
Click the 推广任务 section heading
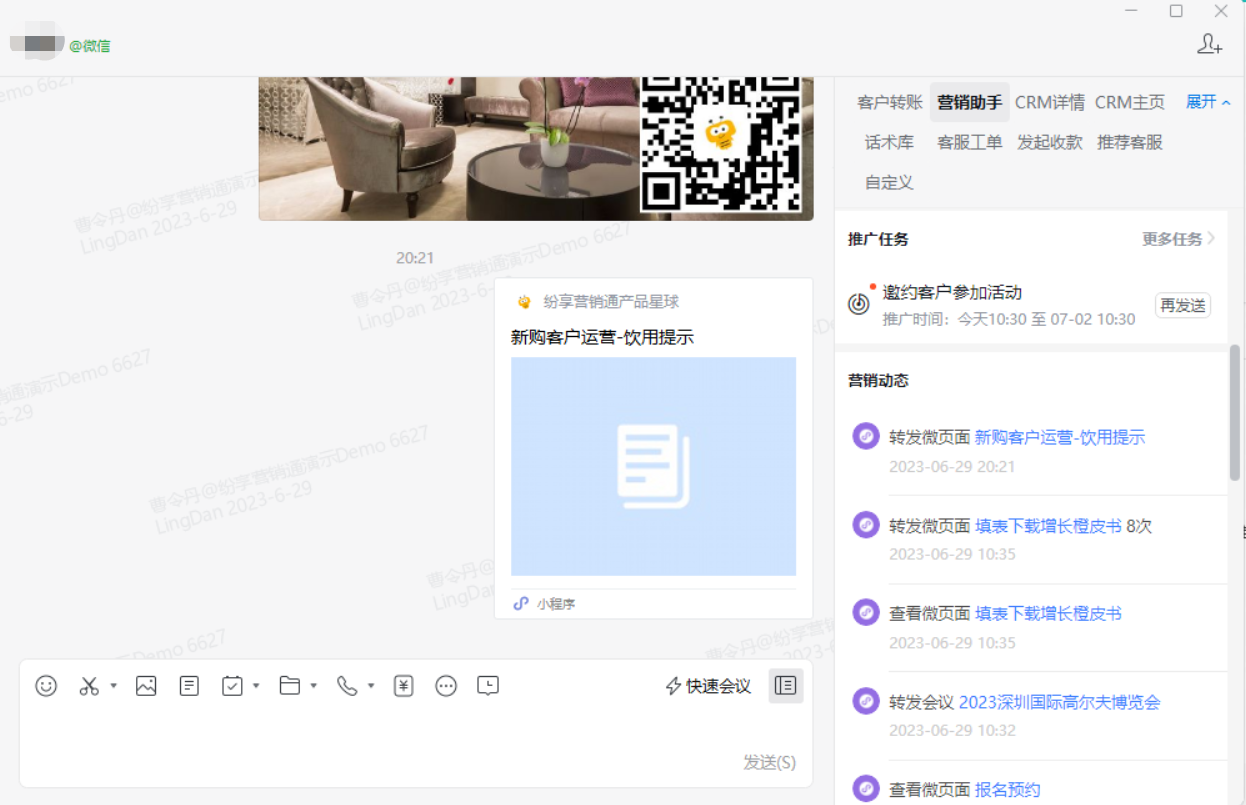click(x=878, y=239)
